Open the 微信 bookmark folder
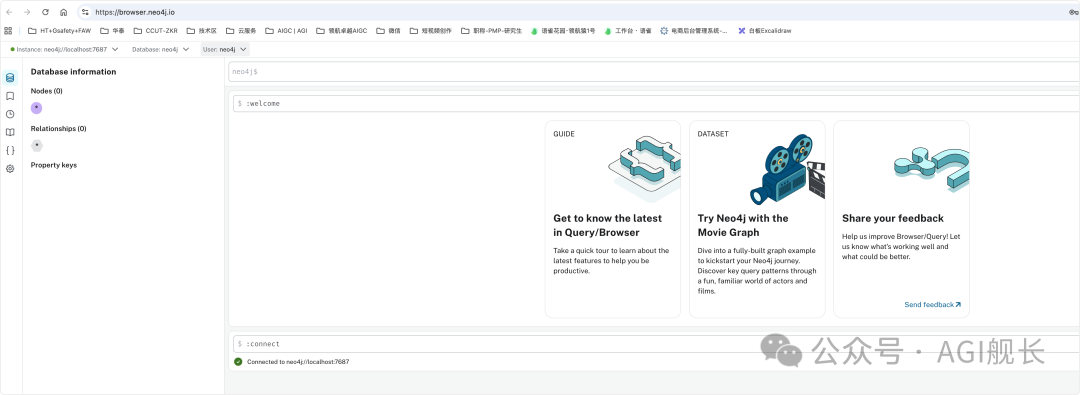Viewport: 1080px width, 395px height. coord(388,30)
